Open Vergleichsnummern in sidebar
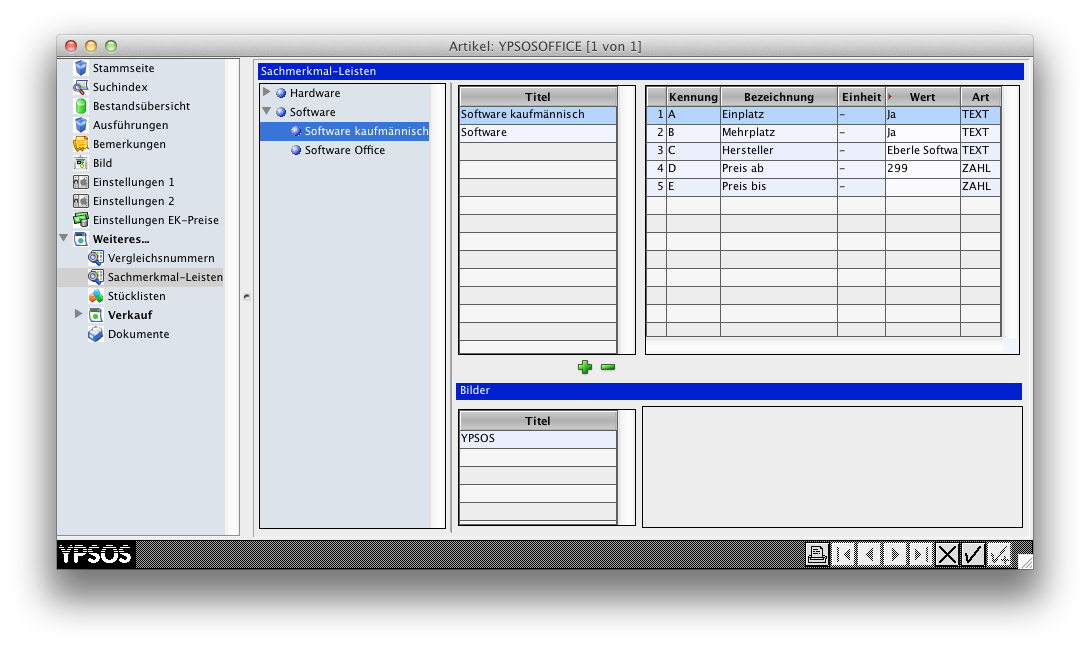The image size is (1090, 648). (160, 258)
